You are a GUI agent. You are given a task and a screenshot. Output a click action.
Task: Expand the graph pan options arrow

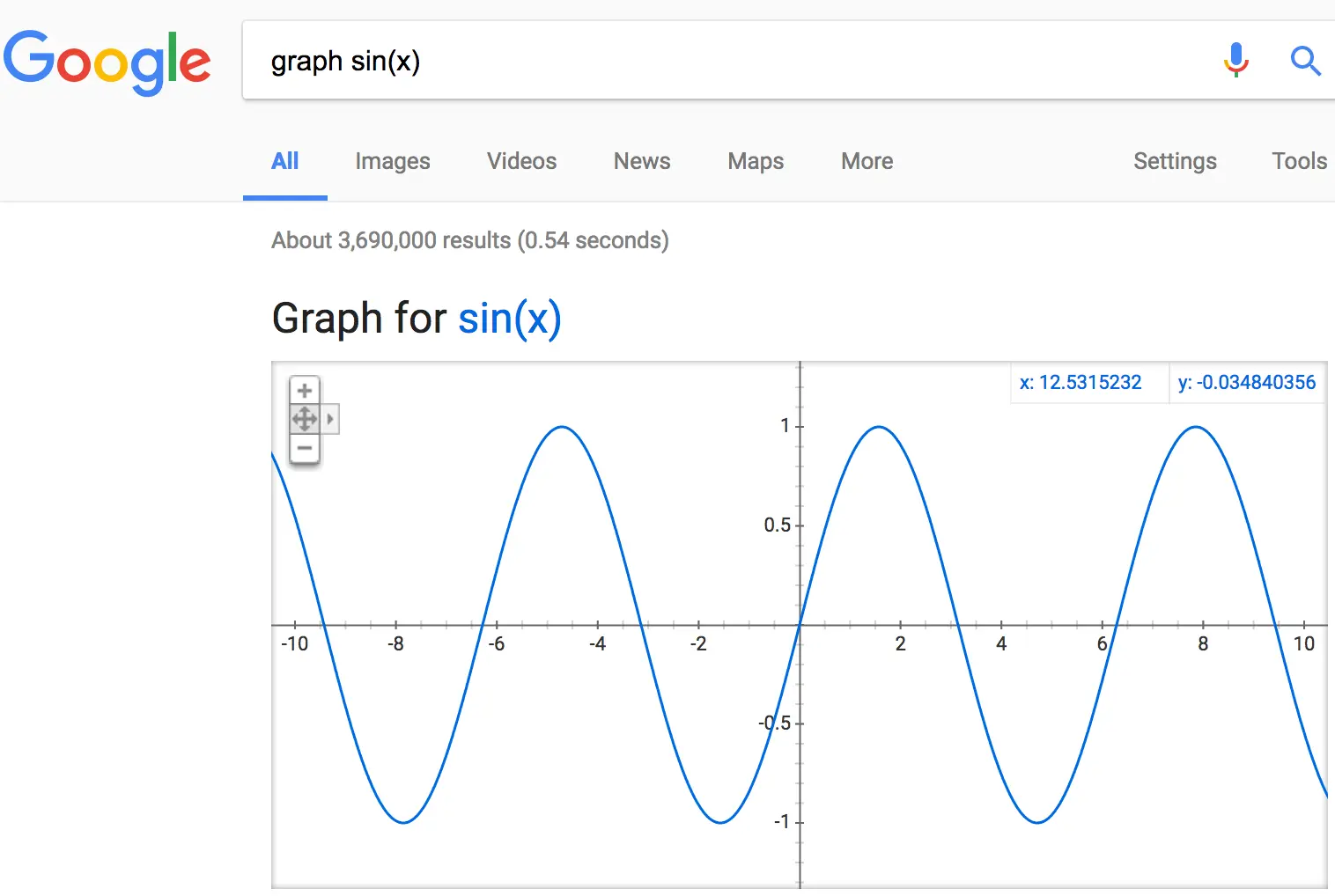click(x=330, y=419)
